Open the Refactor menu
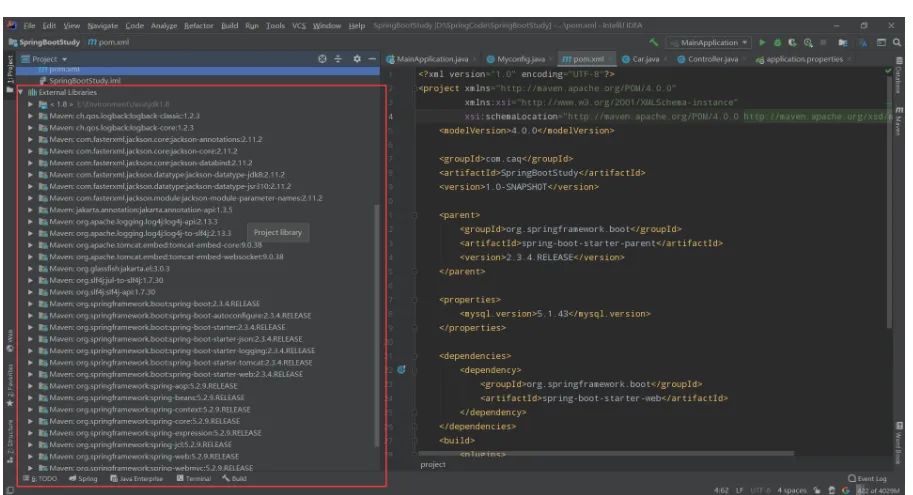The height and width of the screenshot is (495, 913). (x=199, y=26)
